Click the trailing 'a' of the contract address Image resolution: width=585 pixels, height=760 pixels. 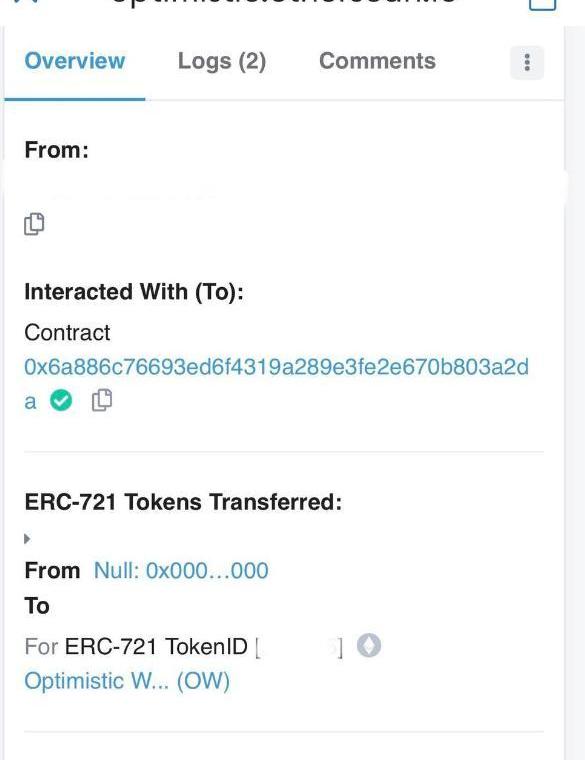(x=30, y=402)
